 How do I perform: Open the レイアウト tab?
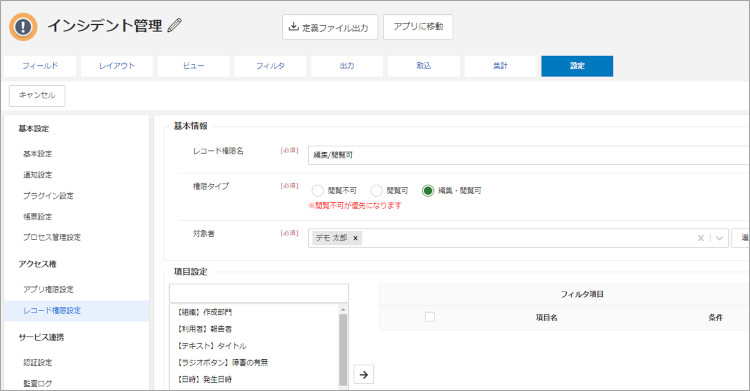coord(117,66)
